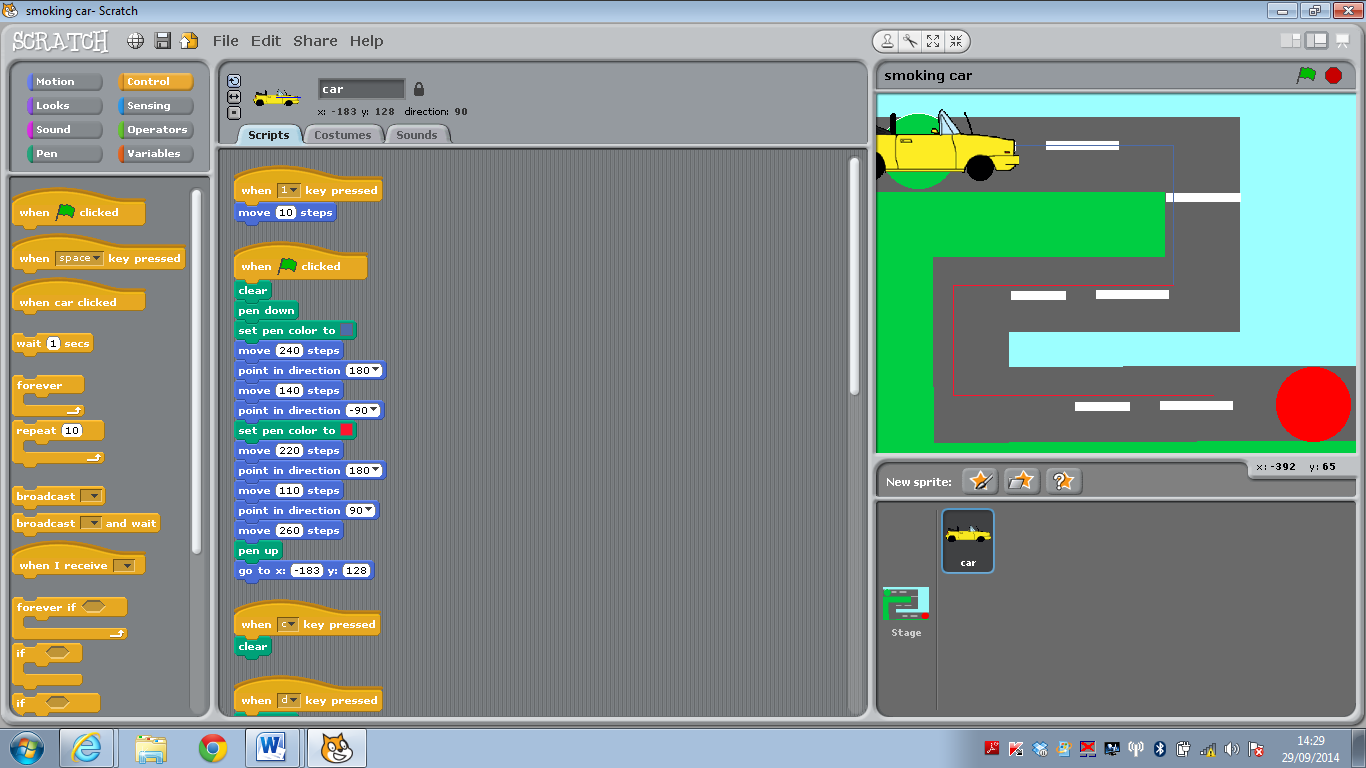This screenshot has width=1366, height=768.
Task: Select the Looks block category
Action: (x=65, y=106)
